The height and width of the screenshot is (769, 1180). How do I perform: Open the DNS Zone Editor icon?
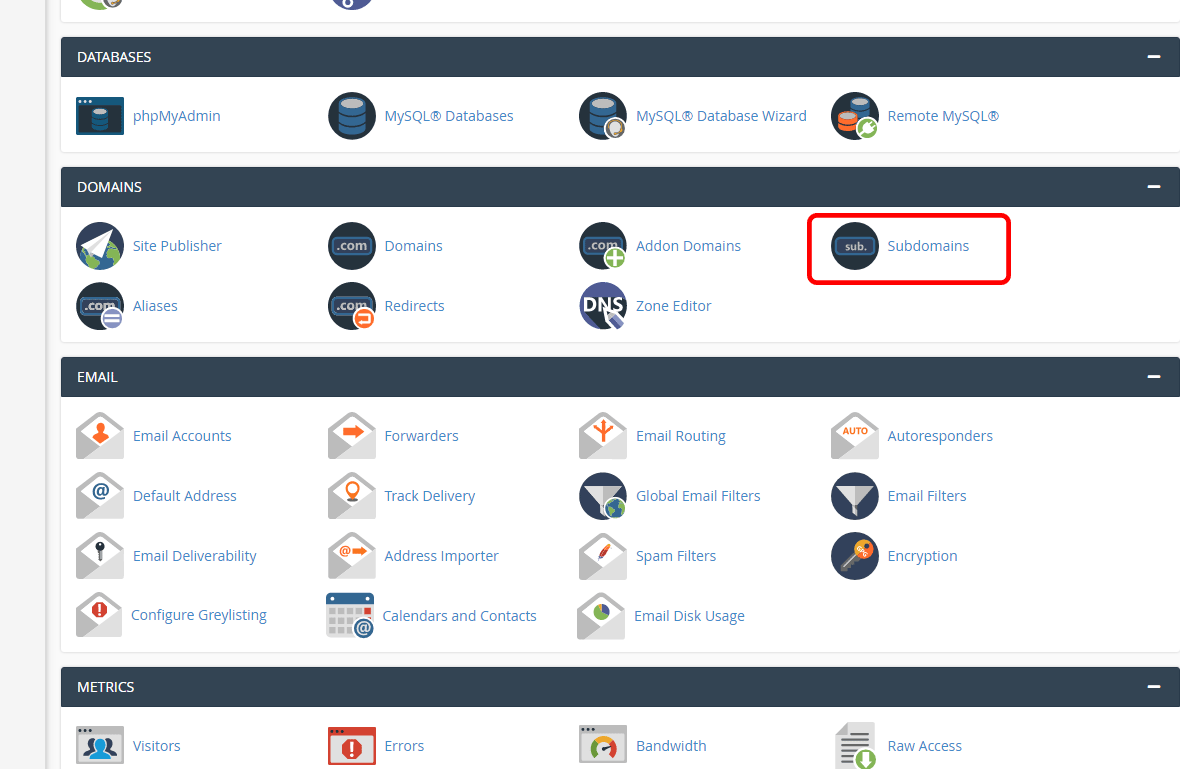tap(603, 306)
